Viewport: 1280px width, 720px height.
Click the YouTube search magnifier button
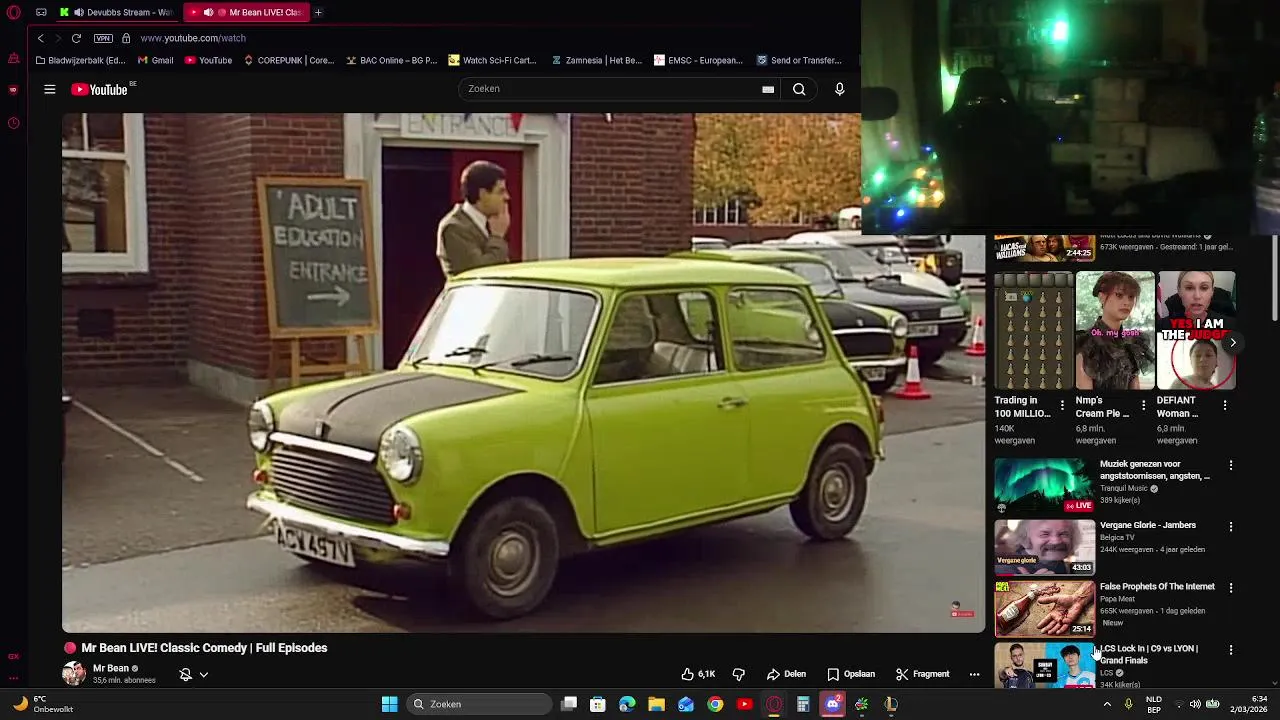pyautogui.click(x=799, y=89)
